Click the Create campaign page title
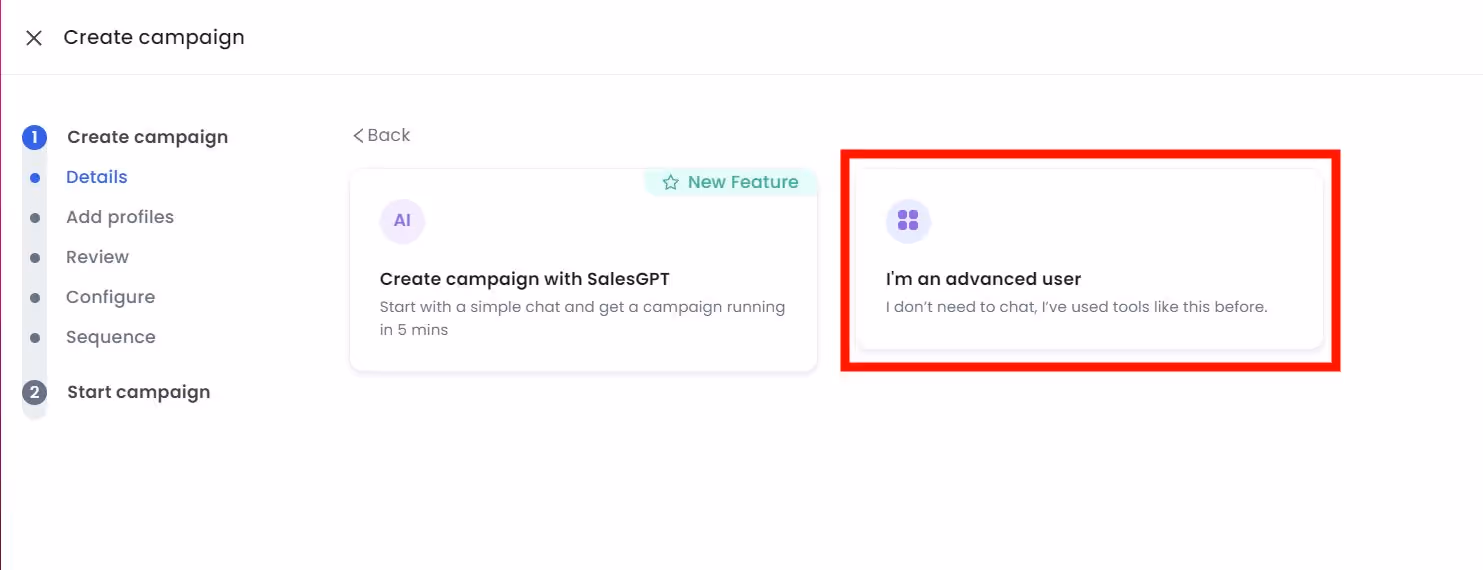The image size is (1483, 570). click(154, 37)
